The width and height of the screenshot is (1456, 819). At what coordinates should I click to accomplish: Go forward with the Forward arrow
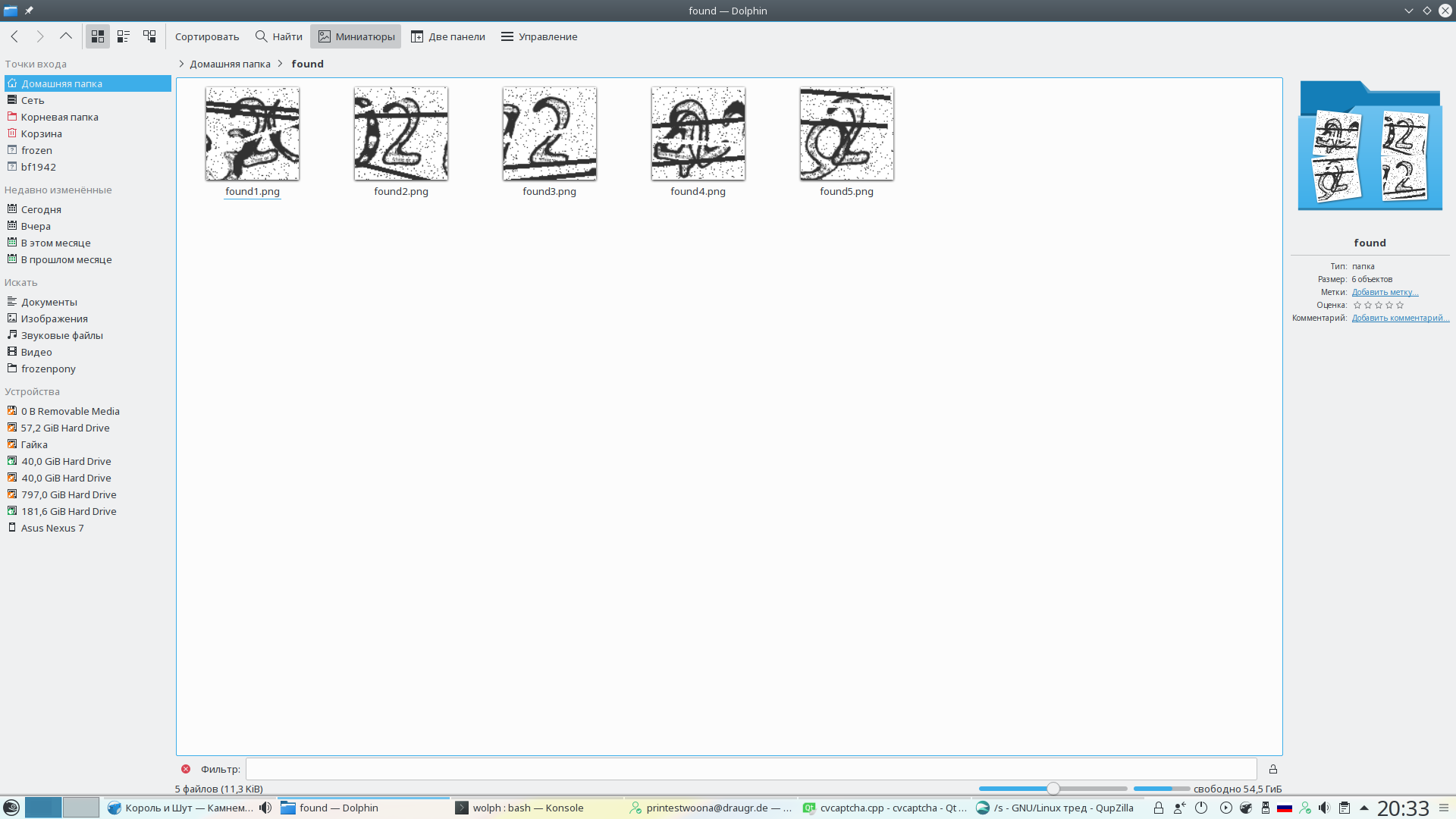coord(40,36)
